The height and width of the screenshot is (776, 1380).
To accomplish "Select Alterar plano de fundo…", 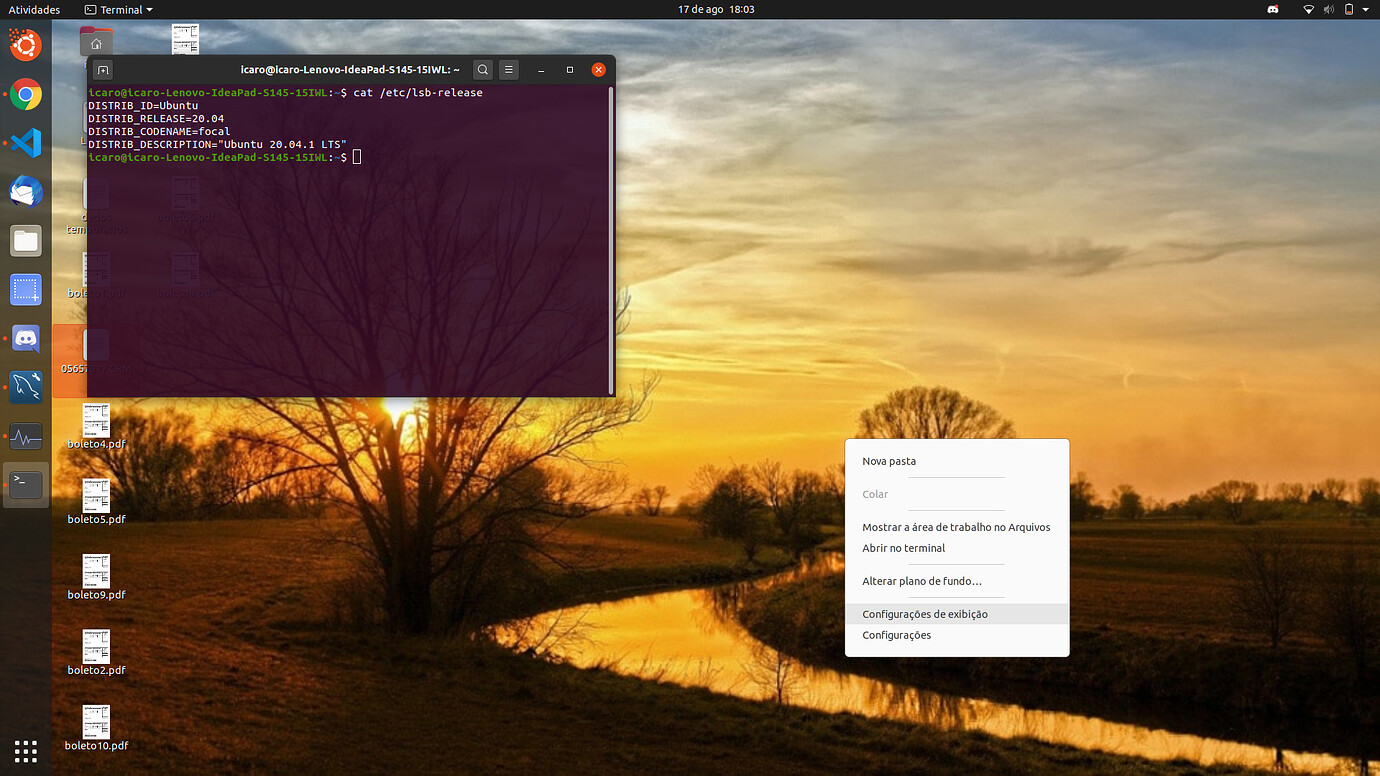I will [957, 581].
